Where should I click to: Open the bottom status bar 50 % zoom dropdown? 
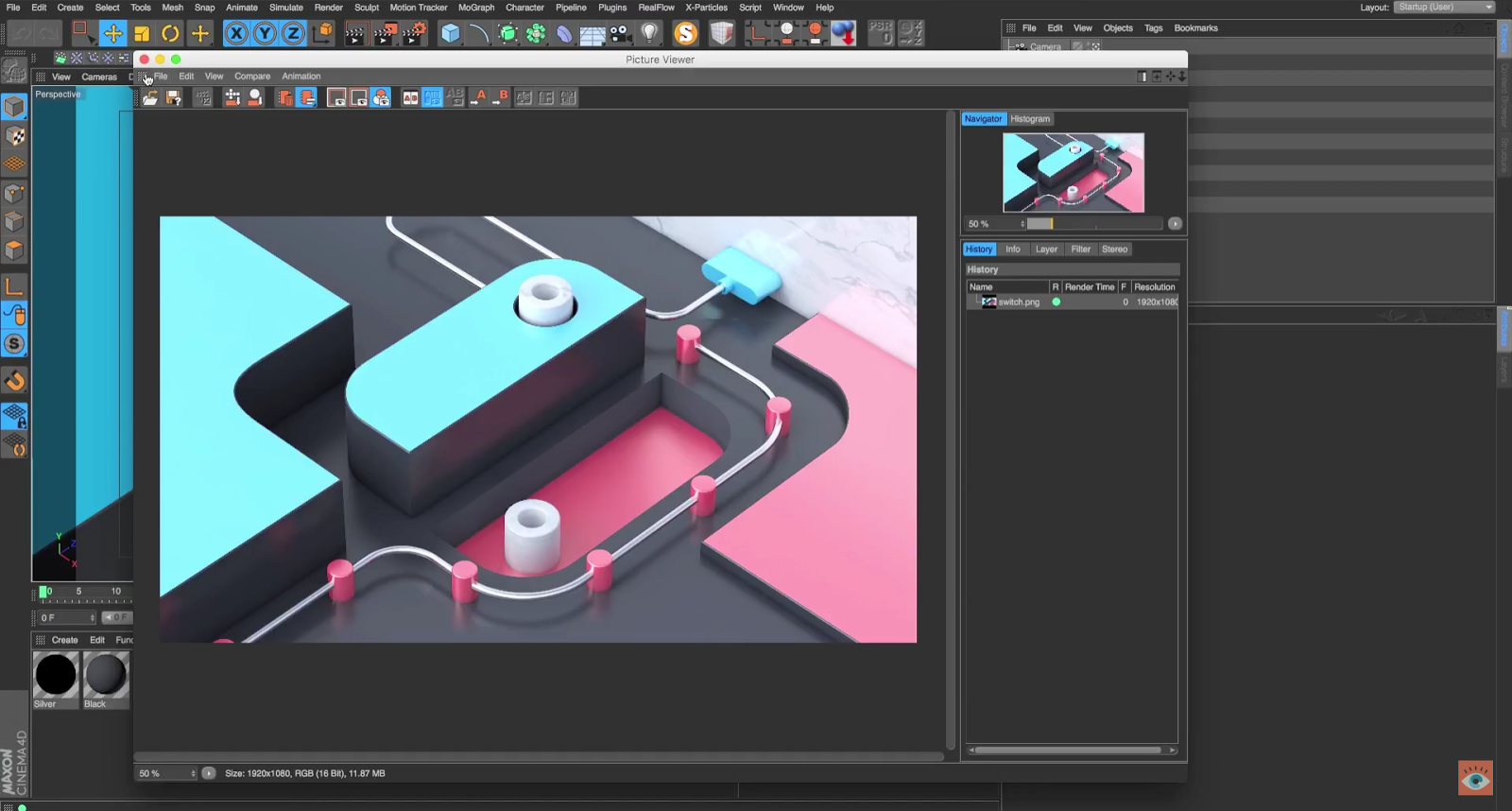pos(167,773)
